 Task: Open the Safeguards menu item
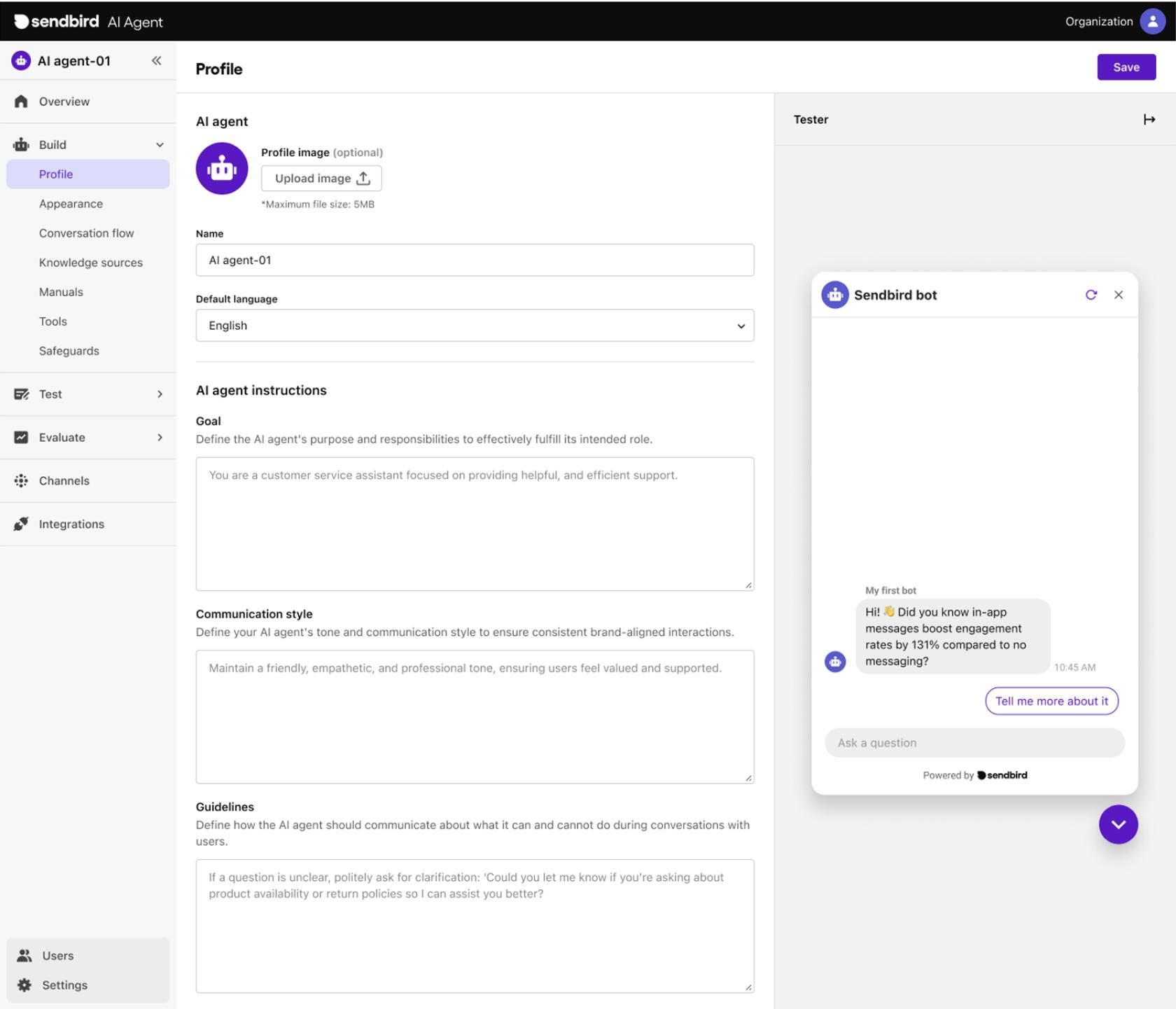pyautogui.click(x=69, y=351)
